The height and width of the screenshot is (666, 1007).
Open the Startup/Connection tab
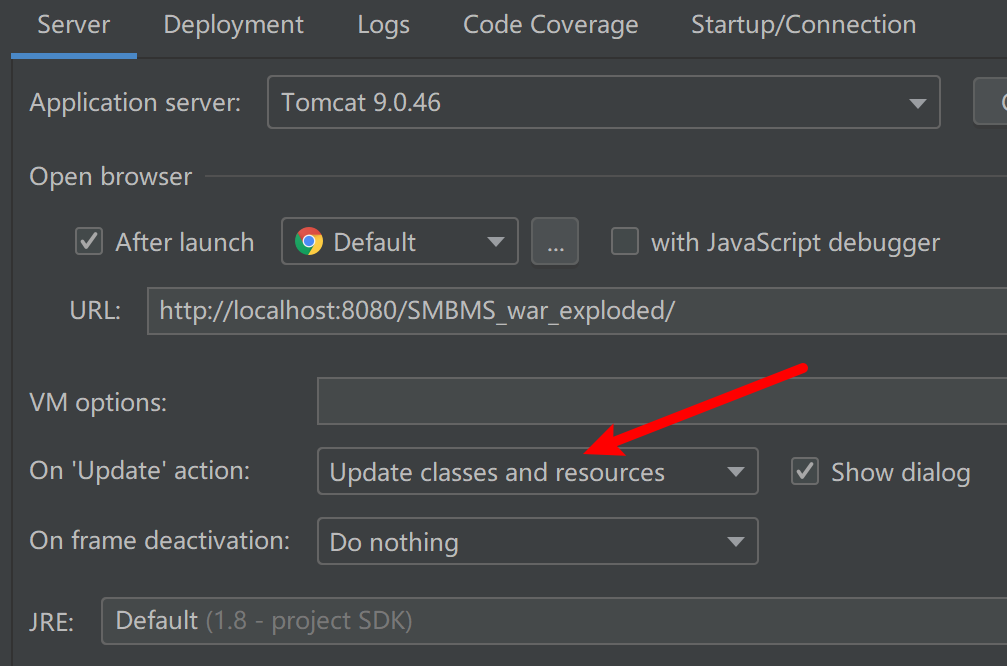[x=803, y=26]
